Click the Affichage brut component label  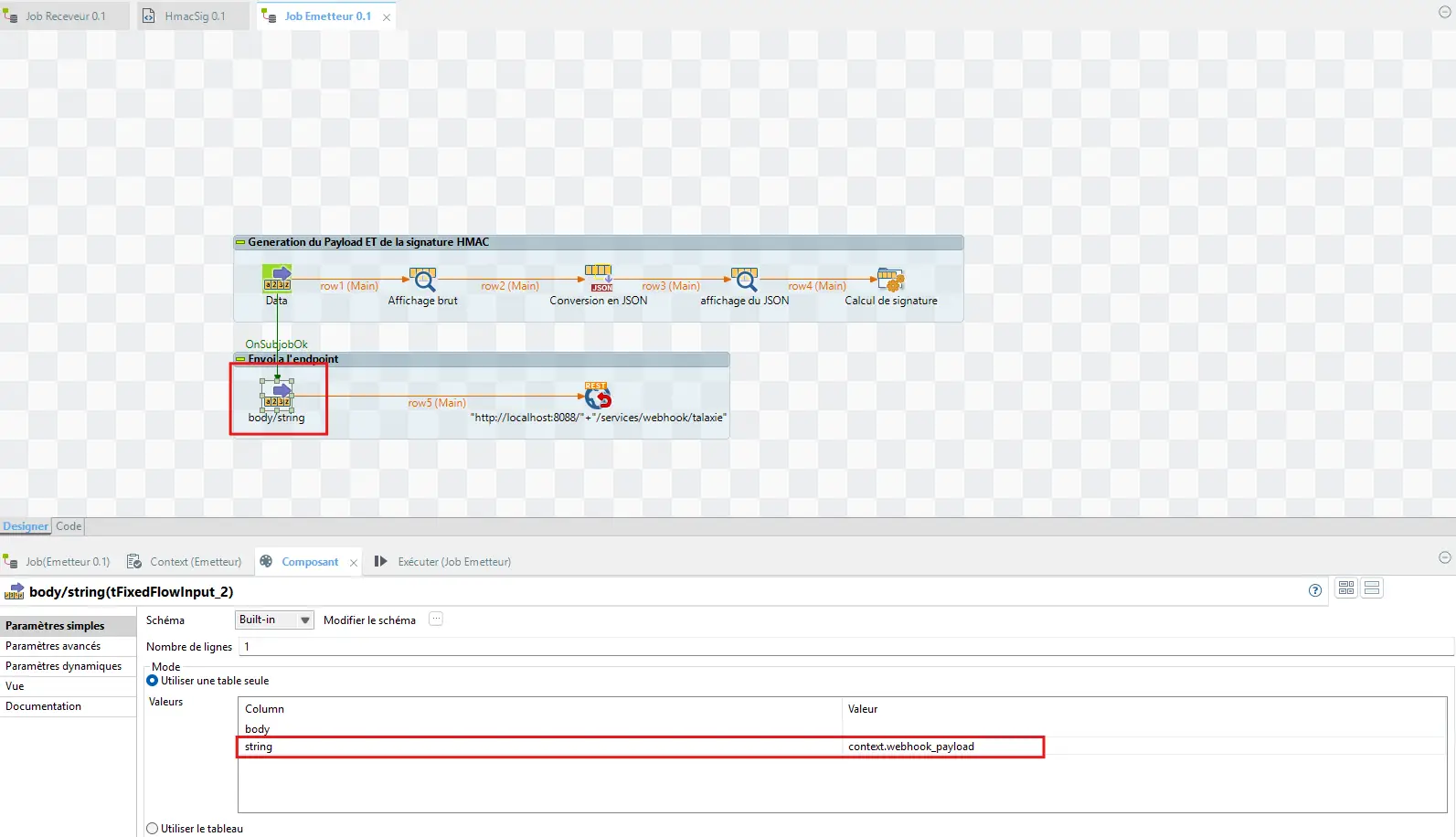(x=423, y=301)
